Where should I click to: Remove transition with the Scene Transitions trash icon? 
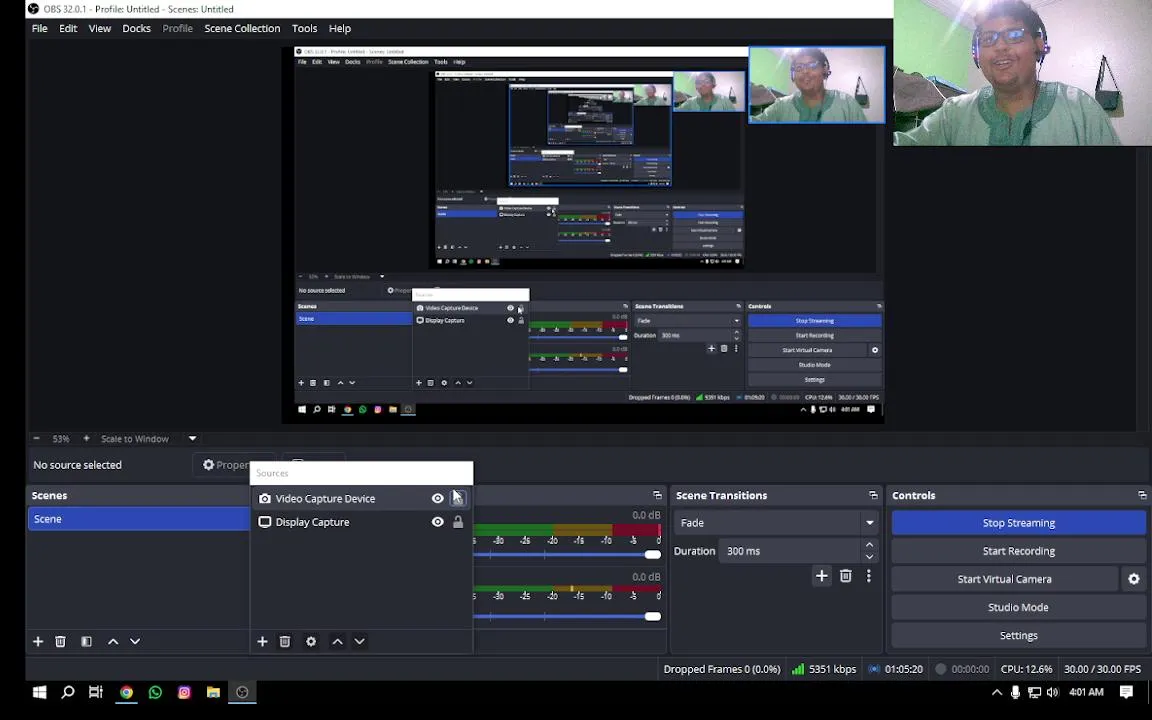[x=846, y=576]
